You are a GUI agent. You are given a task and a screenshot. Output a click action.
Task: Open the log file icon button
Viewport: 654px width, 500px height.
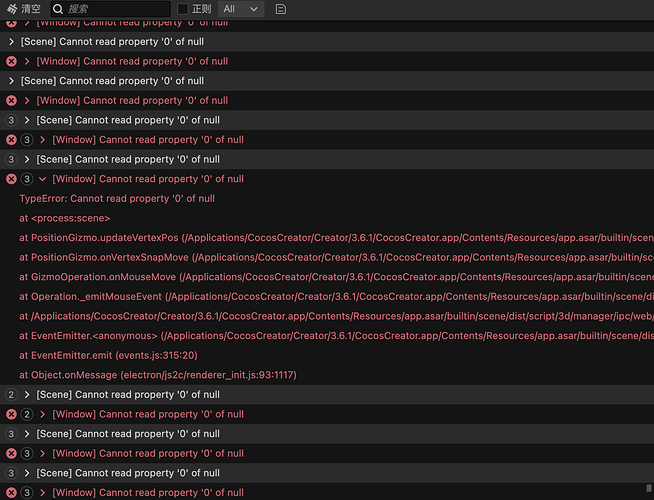(281, 9)
